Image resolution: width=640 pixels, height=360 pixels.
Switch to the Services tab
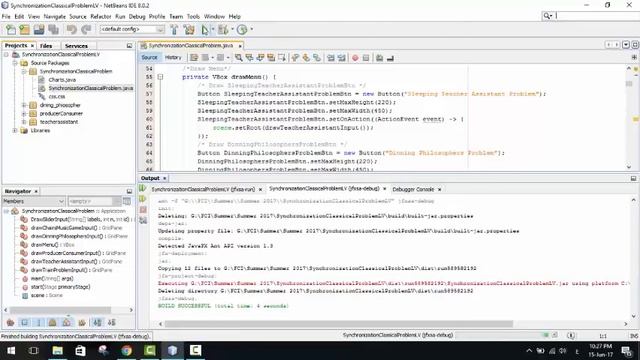pos(76,46)
